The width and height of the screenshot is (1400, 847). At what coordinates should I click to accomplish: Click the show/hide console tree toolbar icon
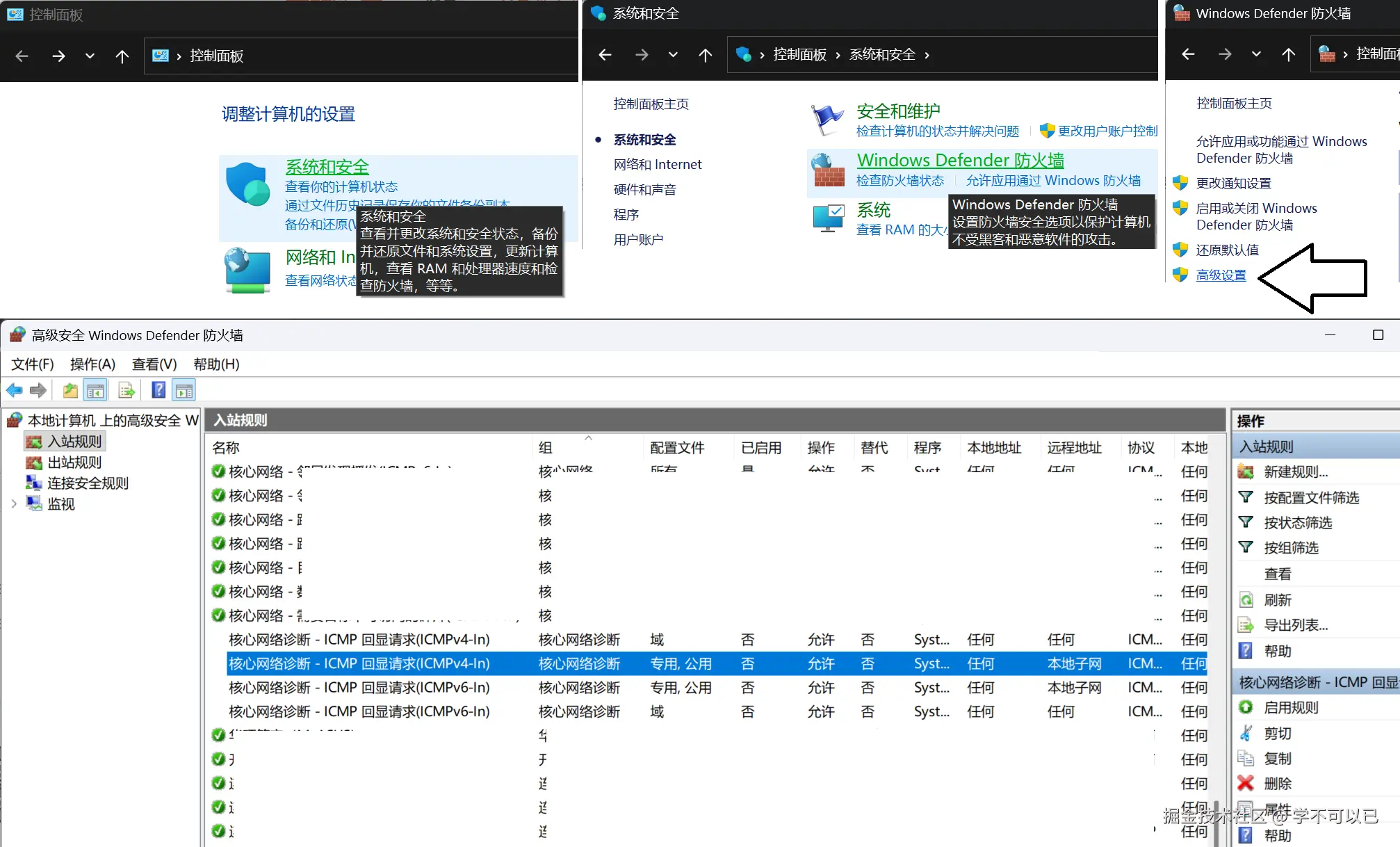95,390
